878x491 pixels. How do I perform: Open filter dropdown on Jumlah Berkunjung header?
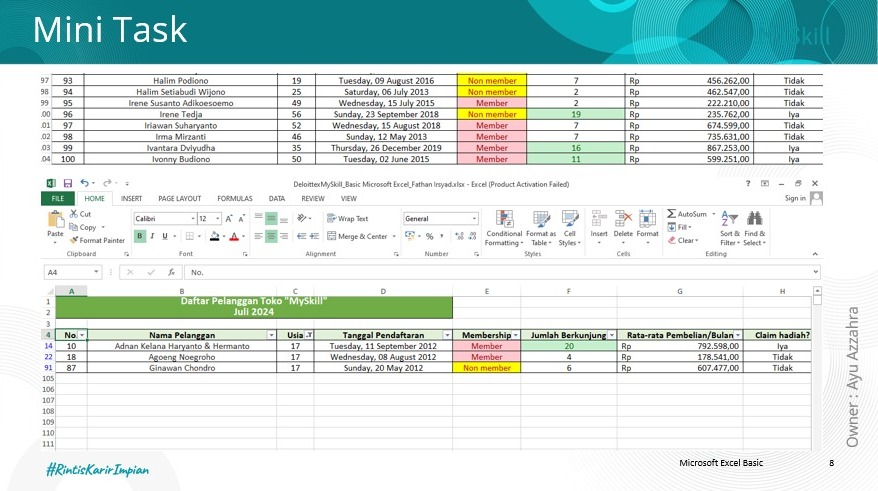611,335
